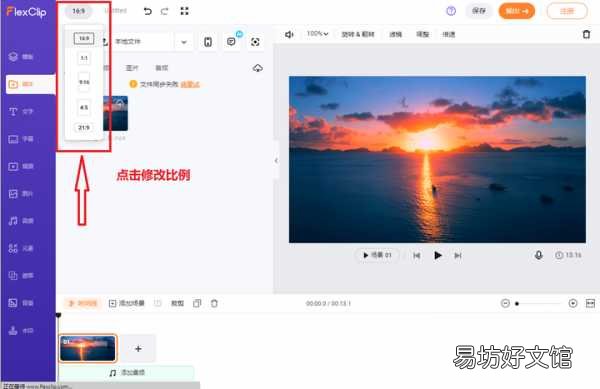Screen dimensions: 600x389
Task: Click the orange export button
Action: (x=517, y=11)
